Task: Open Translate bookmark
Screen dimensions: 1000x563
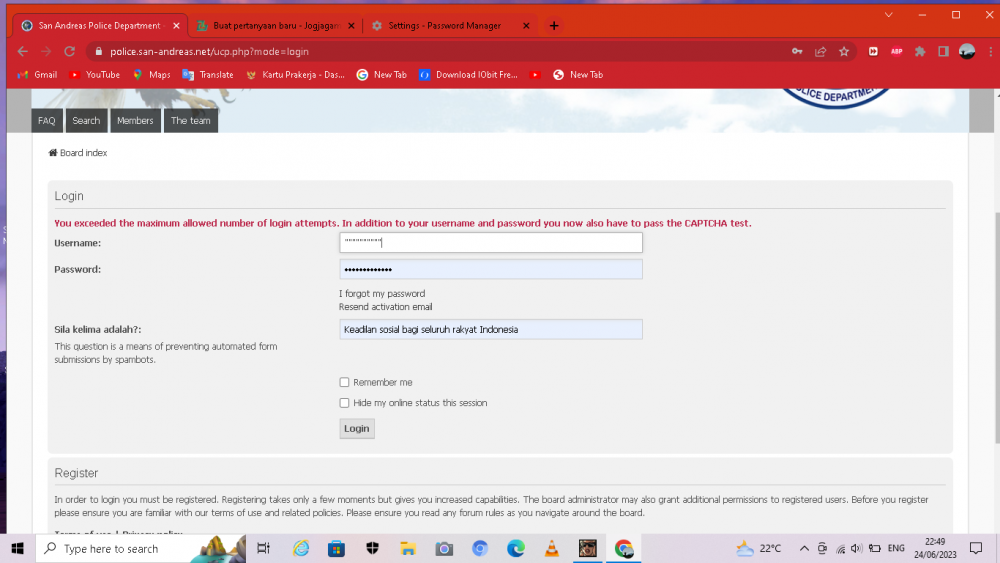Action: click(208, 75)
